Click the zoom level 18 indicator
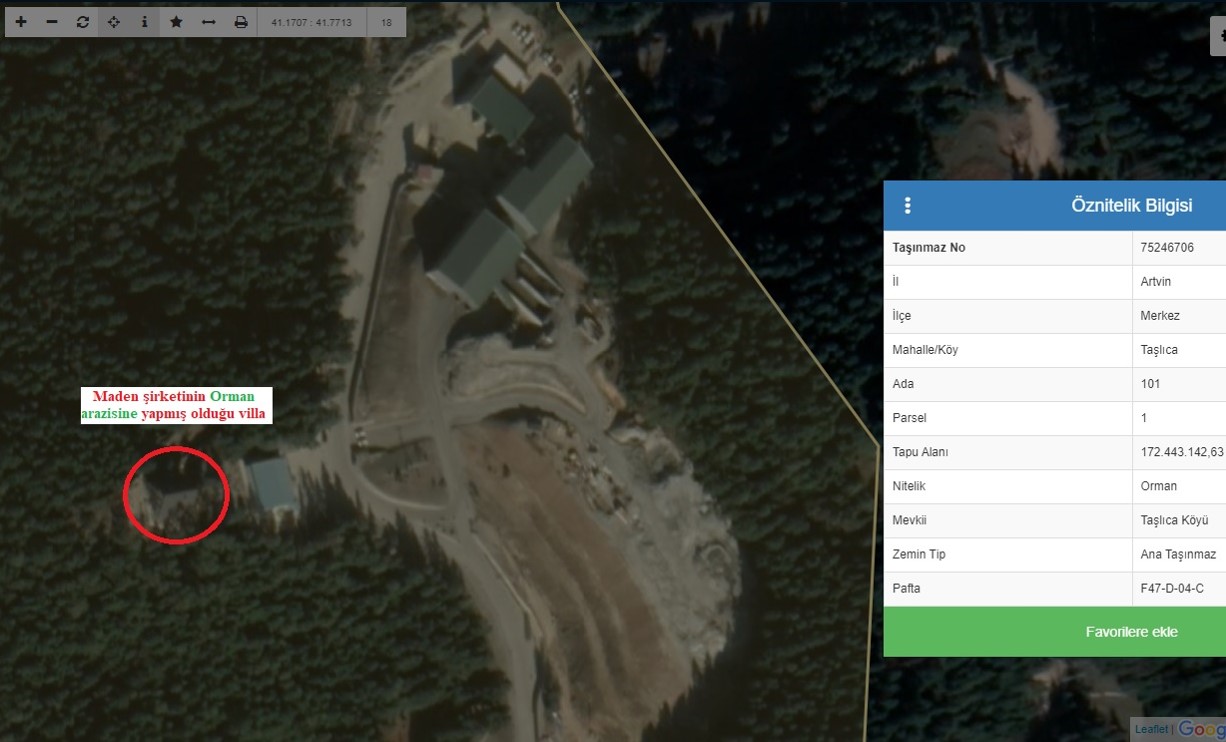The width and height of the screenshot is (1226, 742). click(386, 22)
